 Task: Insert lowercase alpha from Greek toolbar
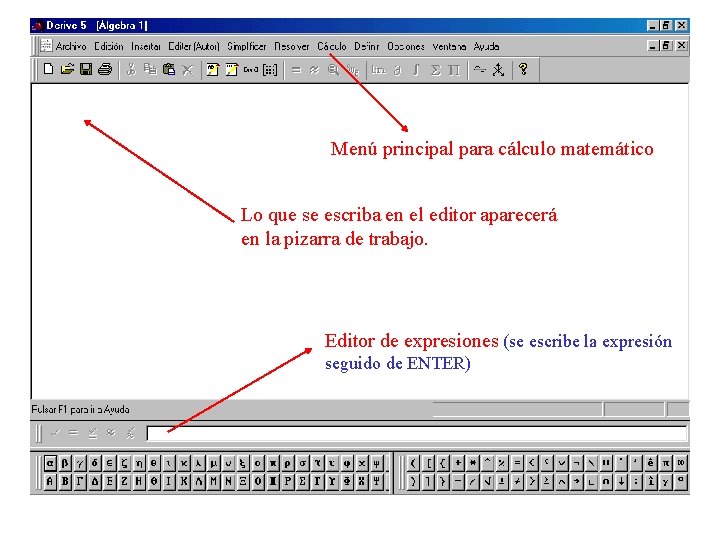pos(51,463)
